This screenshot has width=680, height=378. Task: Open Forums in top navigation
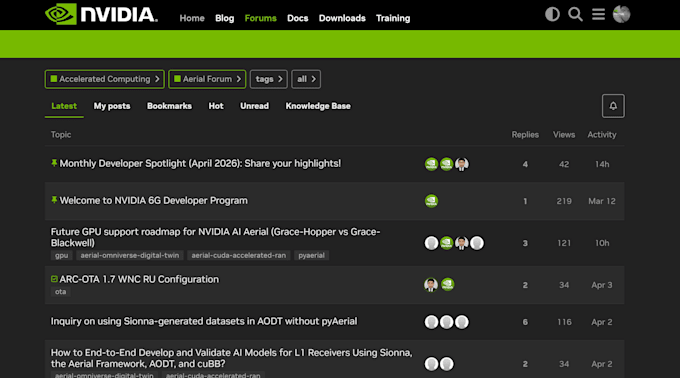261,18
